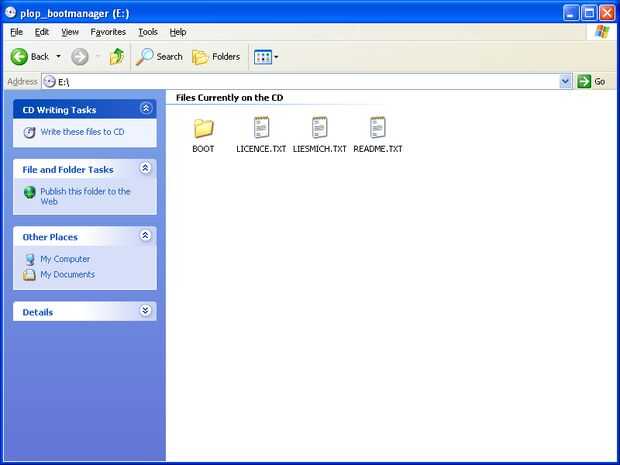Click the CD drive icon in address bar

pos(49,82)
